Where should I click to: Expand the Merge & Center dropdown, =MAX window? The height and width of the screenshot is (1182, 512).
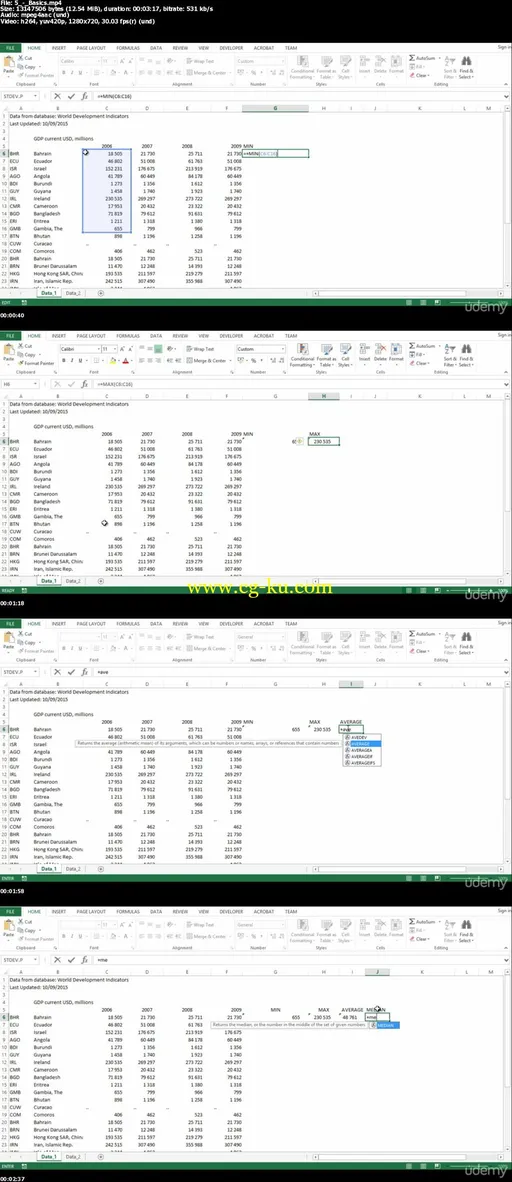[x=230, y=360]
